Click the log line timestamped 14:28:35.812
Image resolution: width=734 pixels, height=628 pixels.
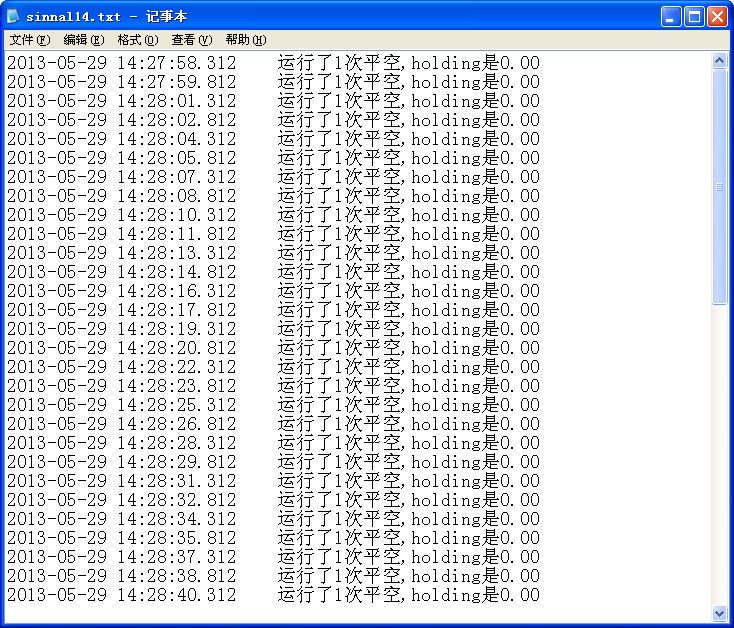click(x=273, y=538)
